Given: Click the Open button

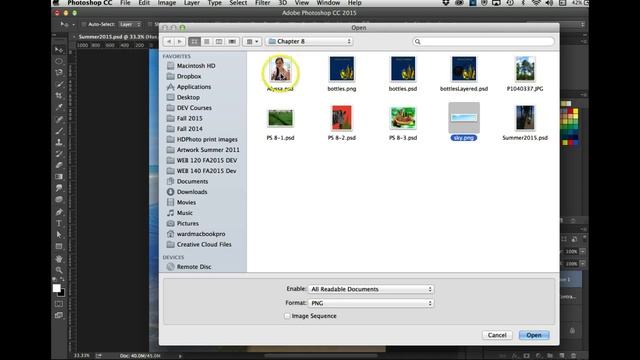Looking at the screenshot, I should coord(534,335).
